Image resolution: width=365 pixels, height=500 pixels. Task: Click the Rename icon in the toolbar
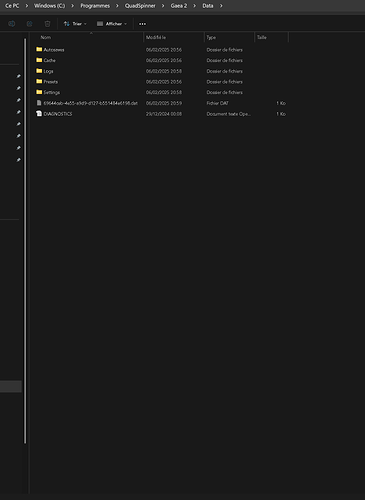click(12, 24)
